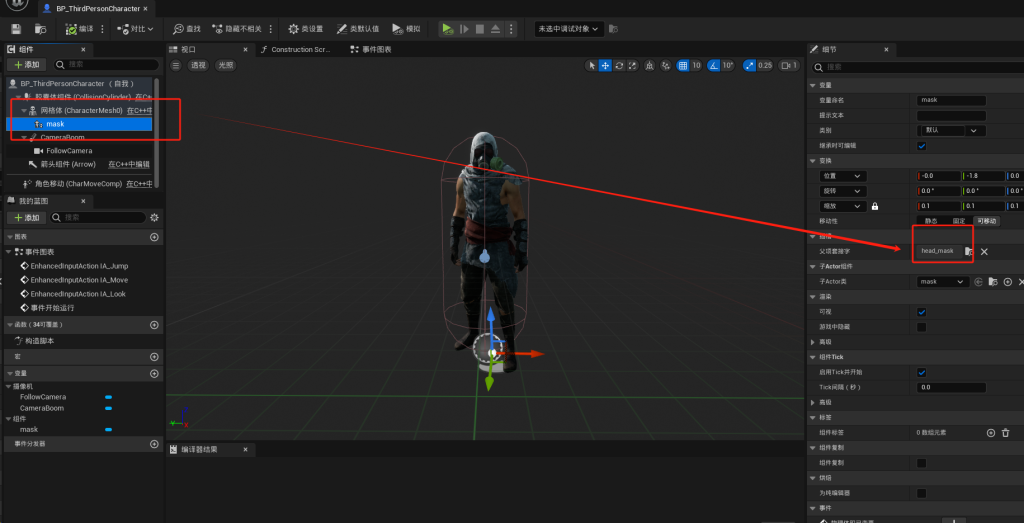Screen dimensions: 1024x523
Task: Browse to asset in Content Browser icon
Action: pyautogui.click(x=40, y=29)
